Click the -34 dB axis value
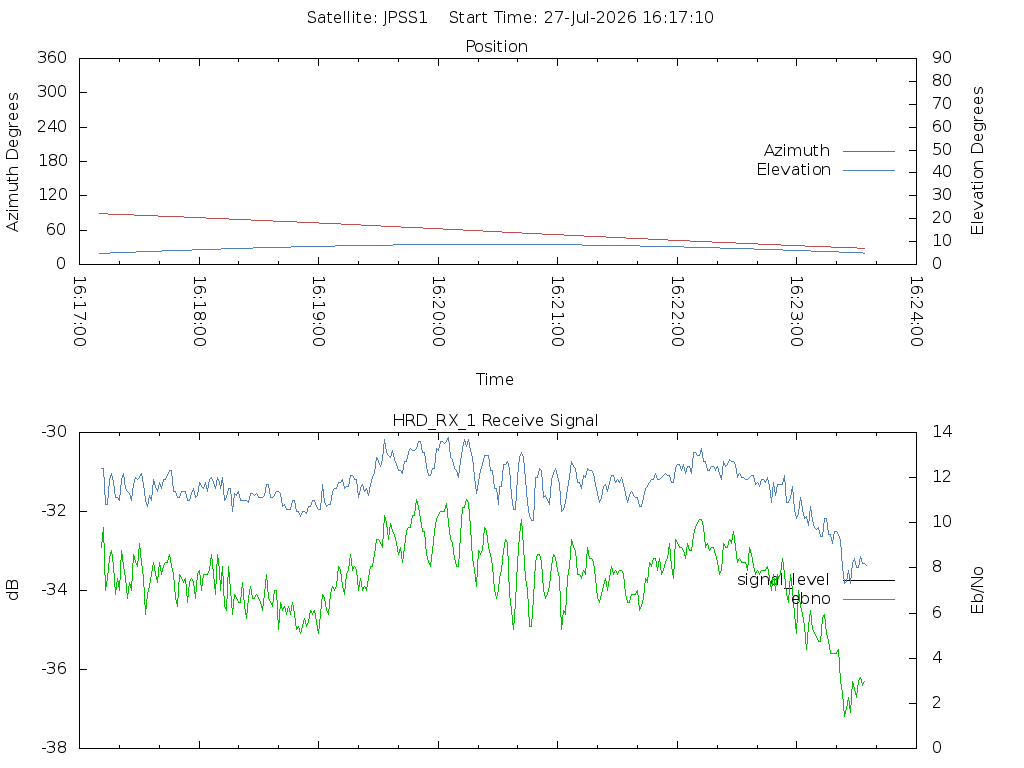This screenshot has width=1024, height=768. click(54, 590)
